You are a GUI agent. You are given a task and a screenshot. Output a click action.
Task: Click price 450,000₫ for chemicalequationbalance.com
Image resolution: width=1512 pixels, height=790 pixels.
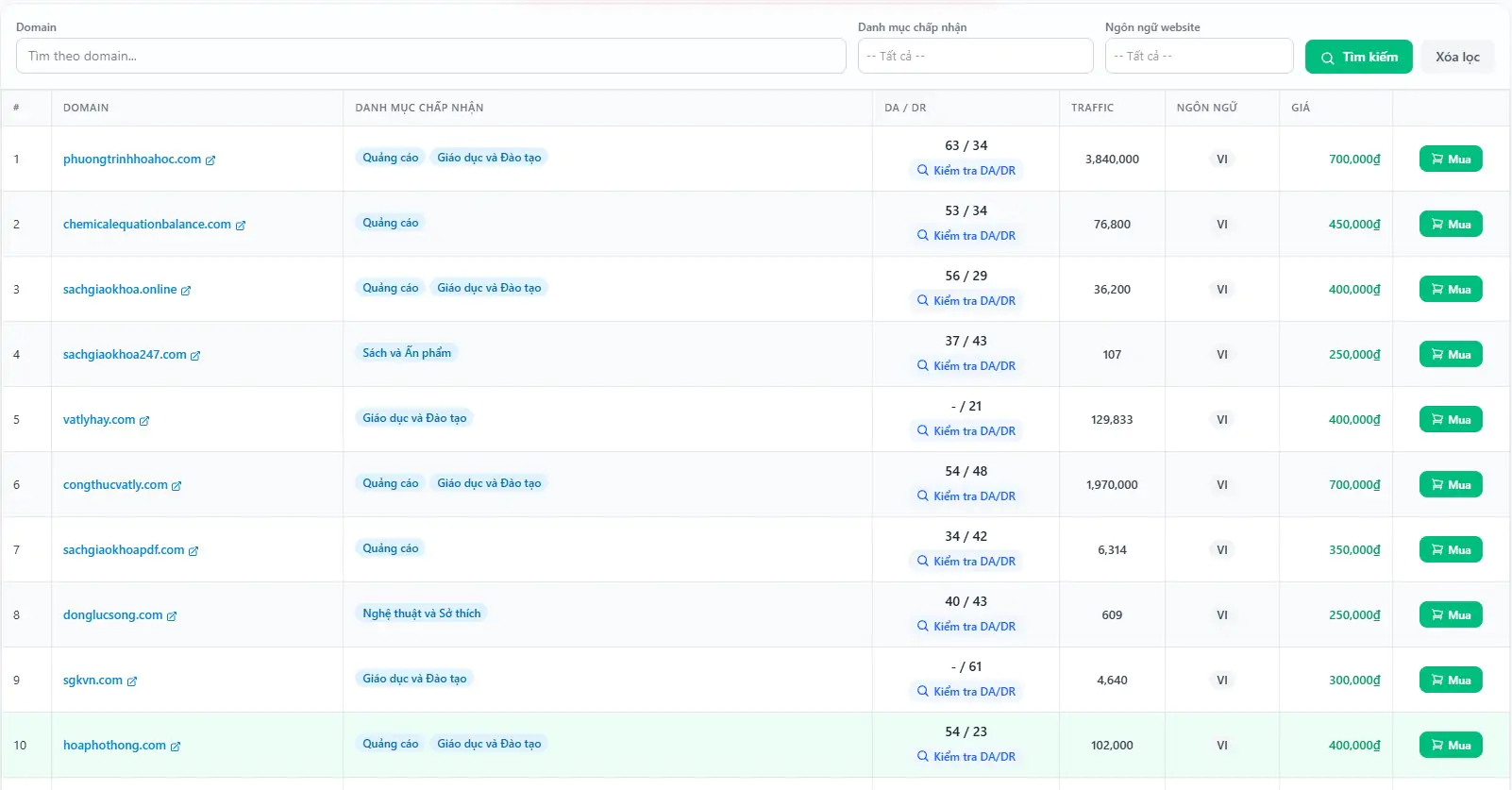click(1354, 225)
